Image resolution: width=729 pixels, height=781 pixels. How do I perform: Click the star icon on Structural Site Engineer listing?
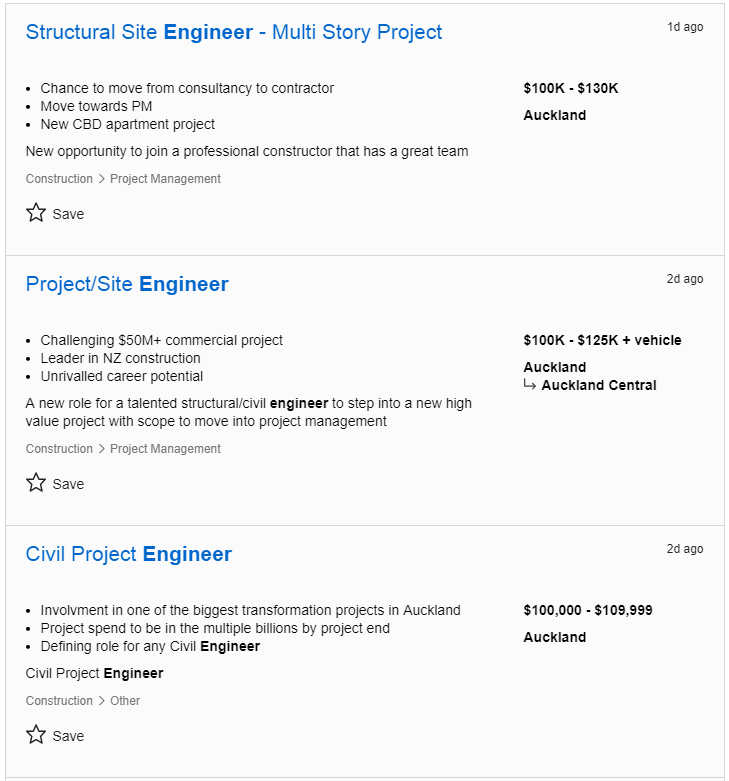coord(36,213)
